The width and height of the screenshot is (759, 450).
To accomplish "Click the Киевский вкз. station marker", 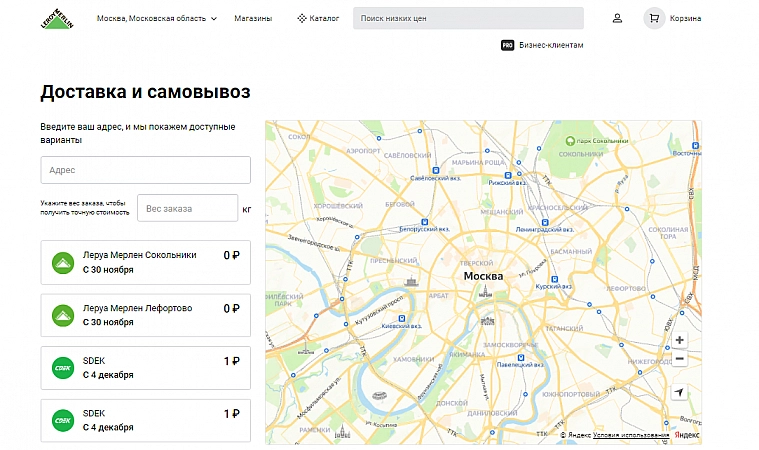I will 402,318.
